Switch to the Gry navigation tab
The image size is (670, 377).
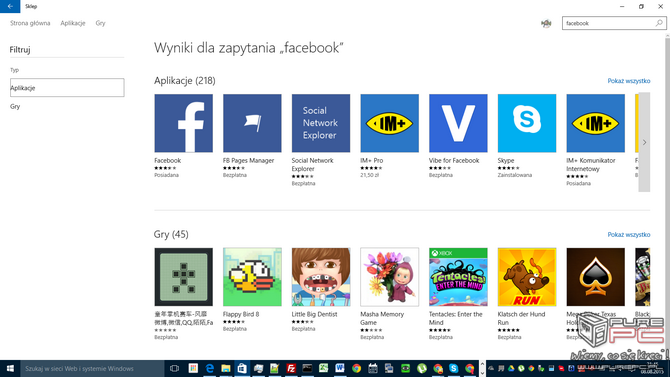click(x=100, y=23)
